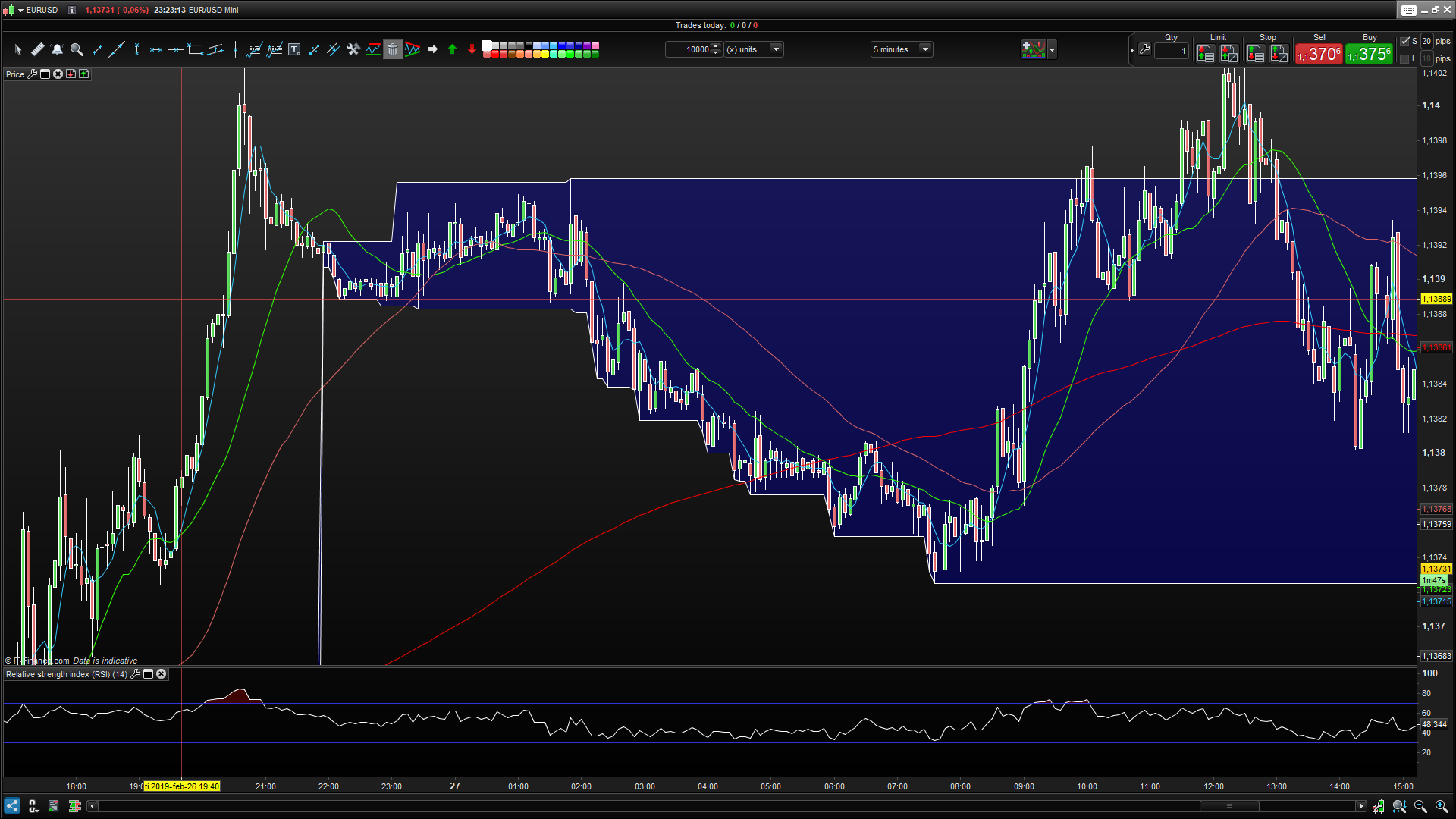
Task: Click the red Sell price button
Action: pos(1319,55)
